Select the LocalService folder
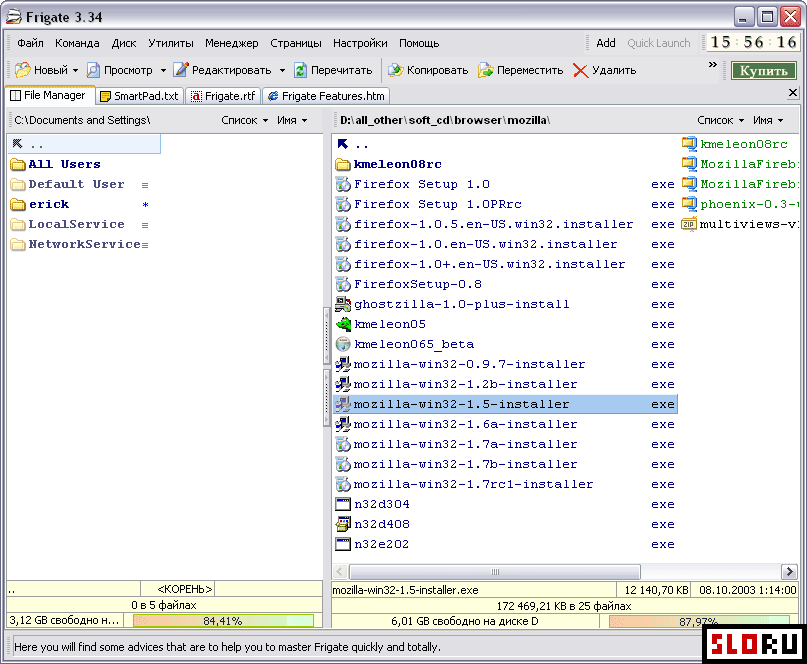This screenshot has height=664, width=807. [76, 224]
